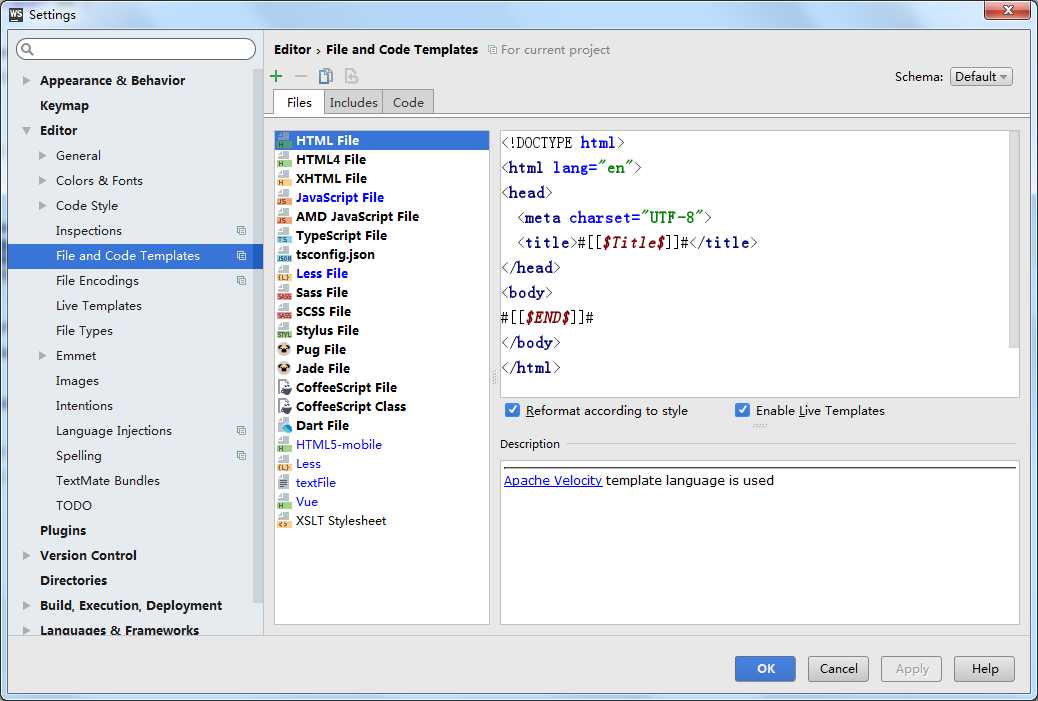Click the SCSS File template icon
This screenshot has width=1038, height=701.
coord(284,312)
